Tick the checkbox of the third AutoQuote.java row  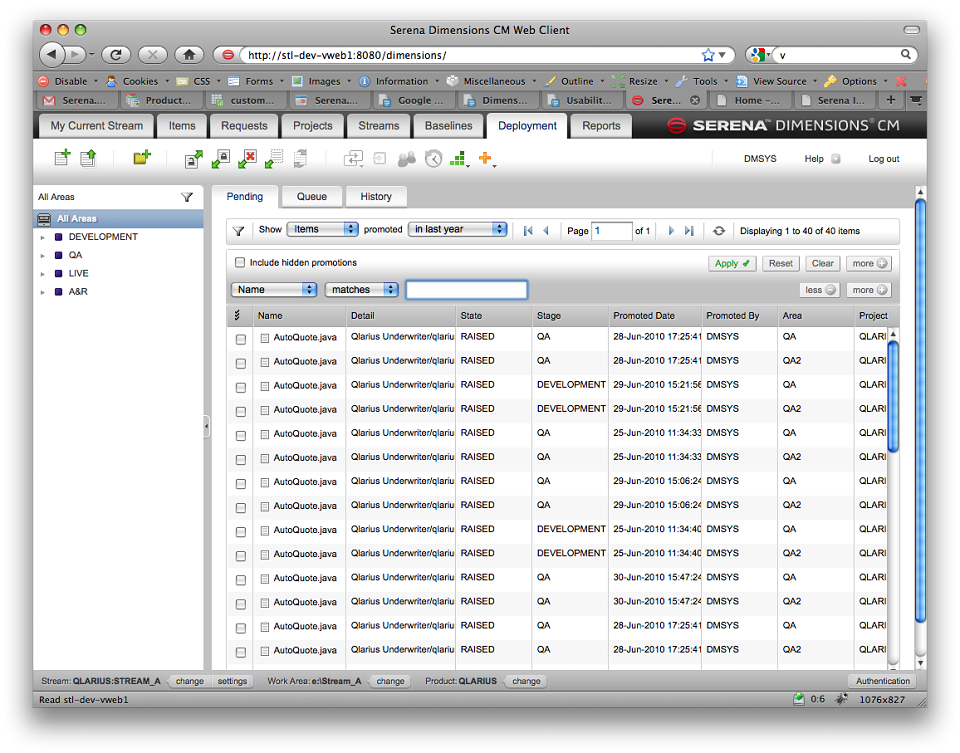(x=241, y=387)
